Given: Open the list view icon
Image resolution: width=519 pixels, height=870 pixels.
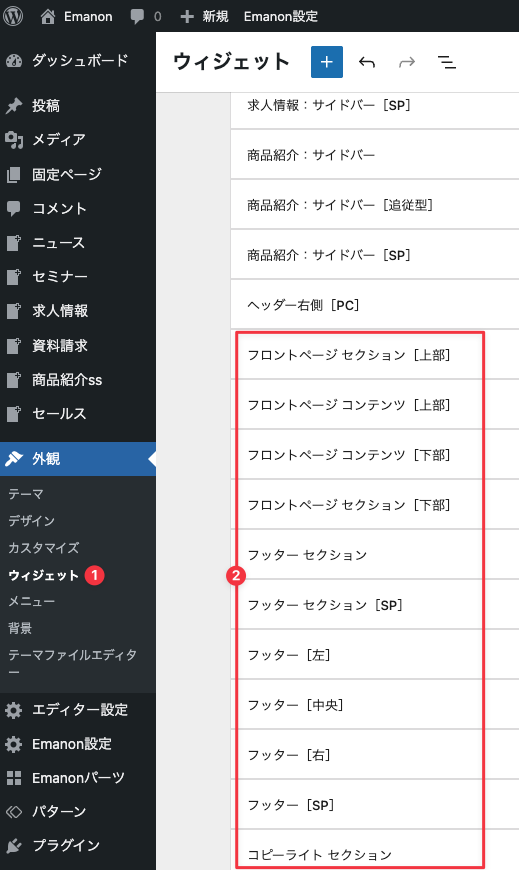Looking at the screenshot, I should 447,62.
